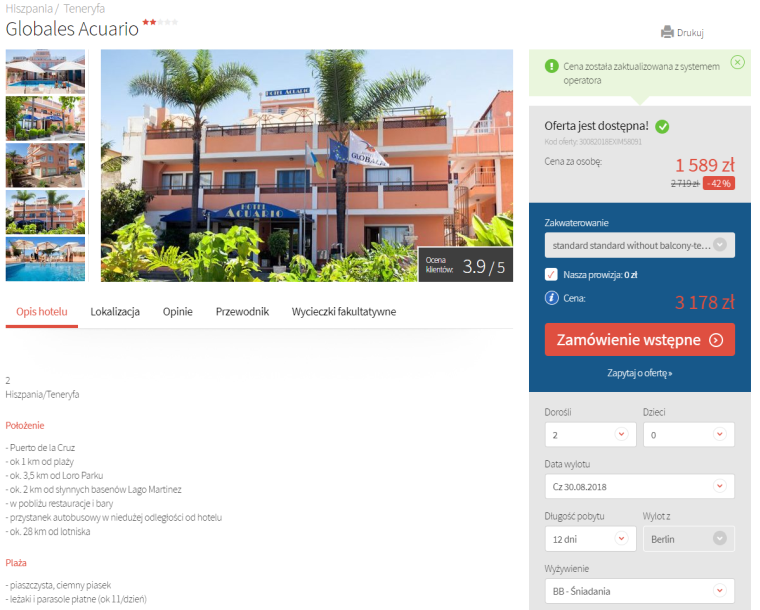Open the Długość pobytu 12 dni dropdown
The image size is (760, 610).
590,539
